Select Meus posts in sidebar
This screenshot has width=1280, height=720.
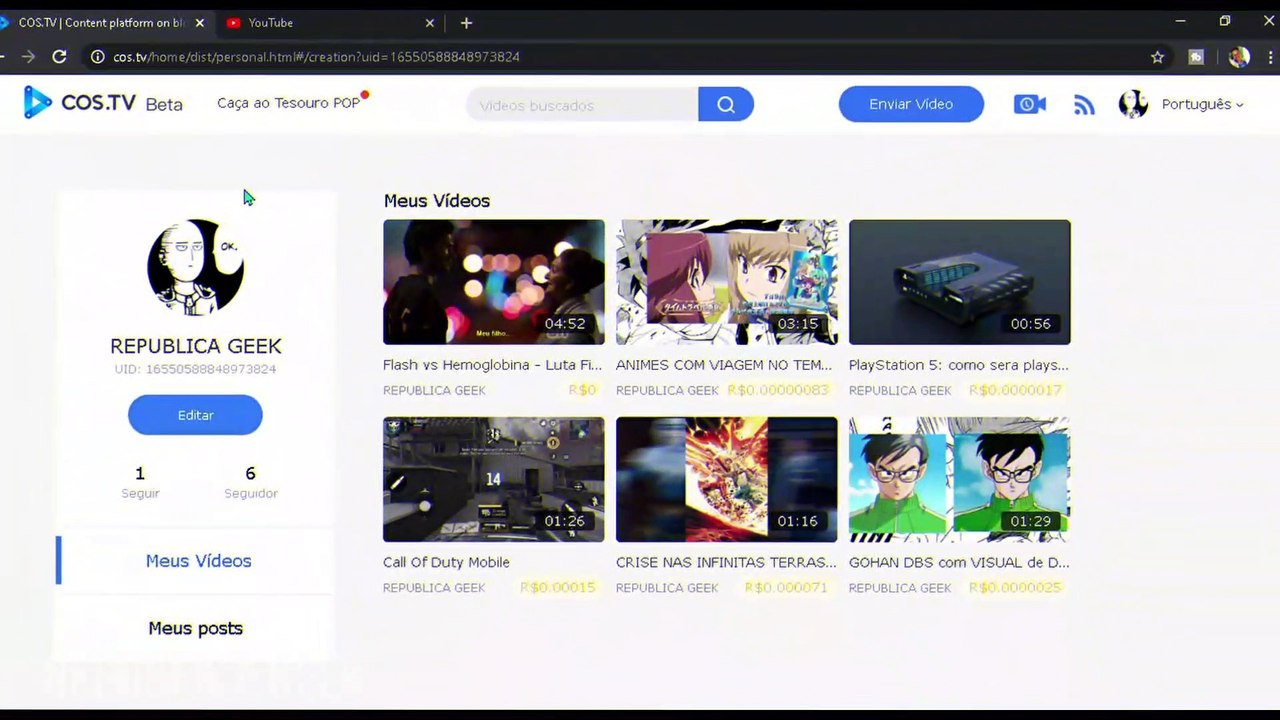click(x=196, y=628)
